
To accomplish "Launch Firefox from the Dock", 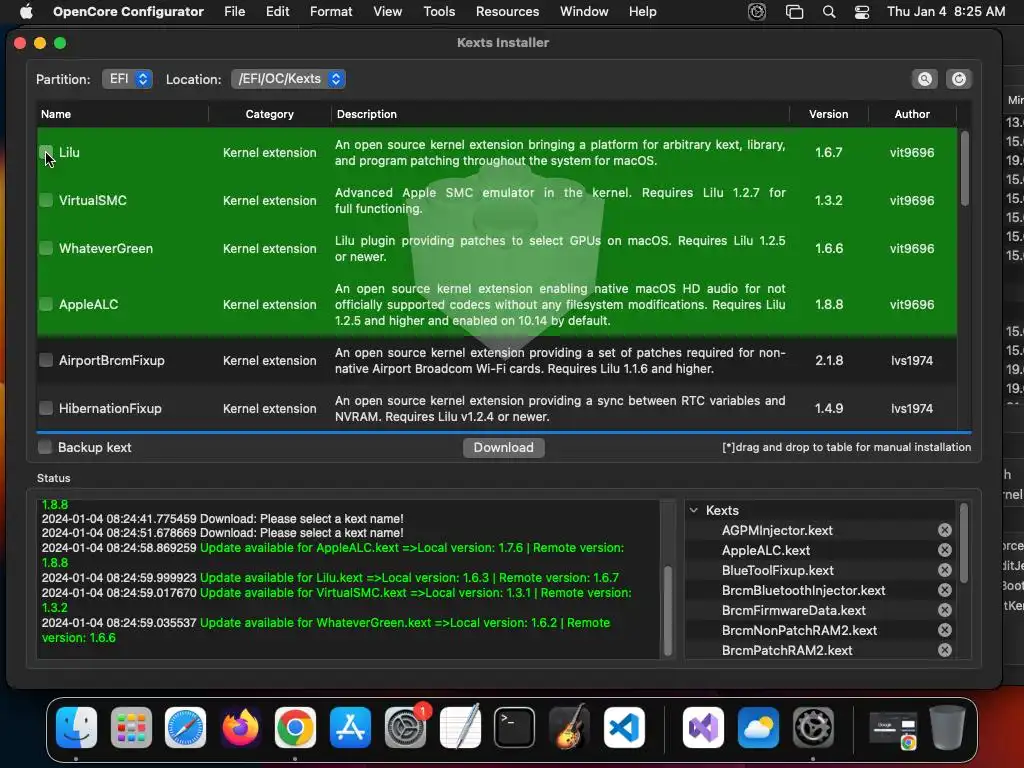I will 240,727.
